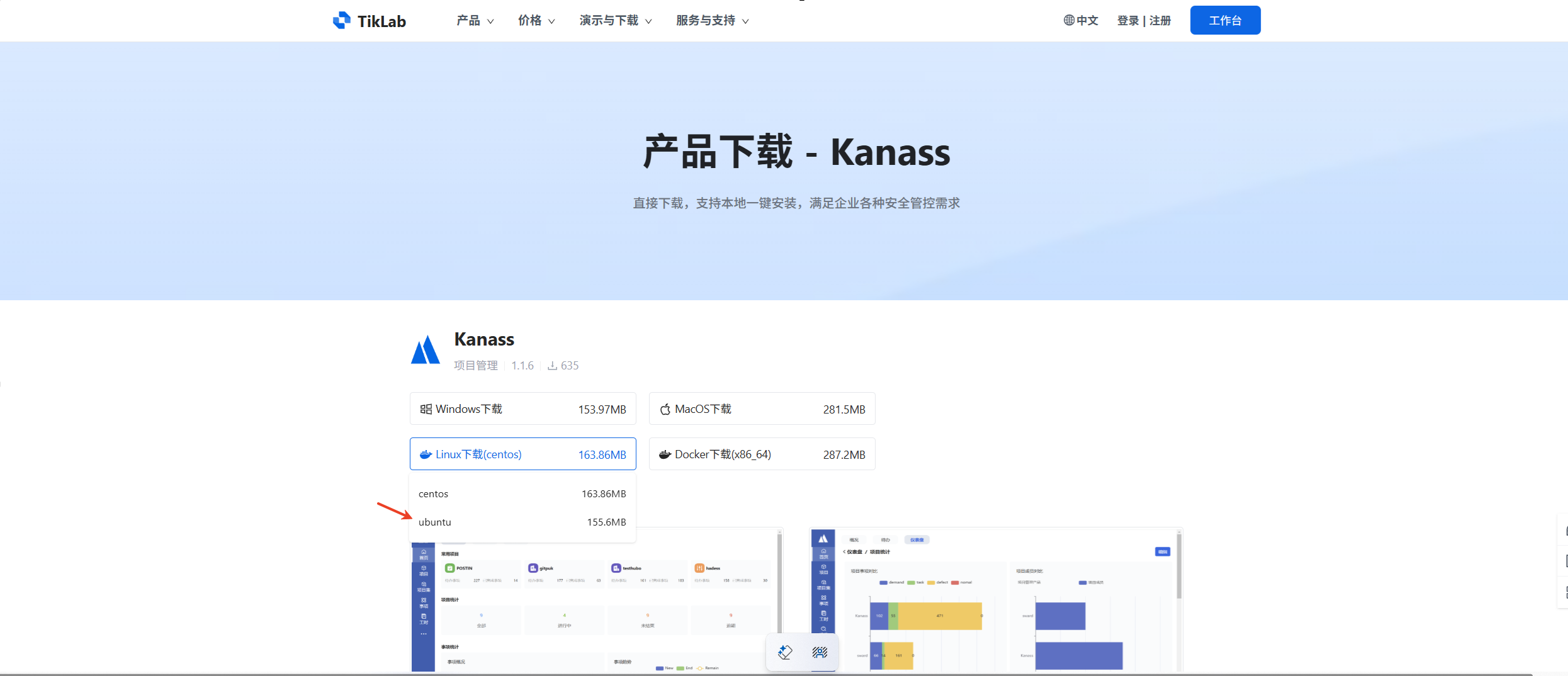Click the version number 1.1.6
The image size is (1568, 676).
(522, 366)
